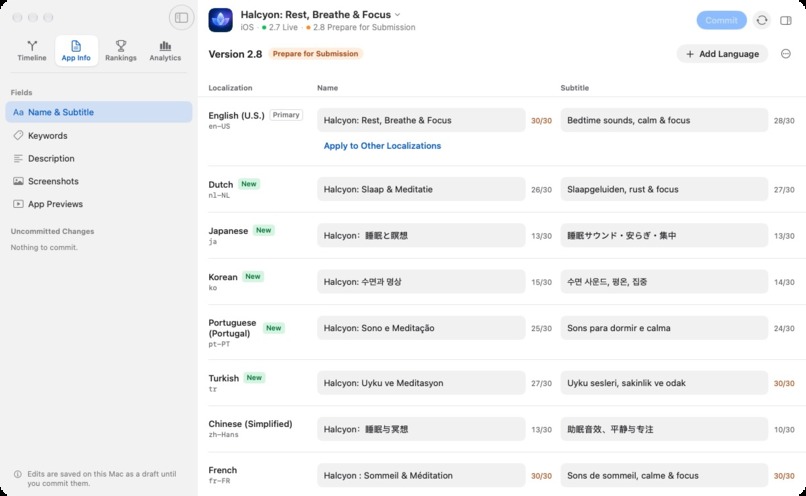This screenshot has width=806, height=496.
Task: Click the Subtitle column header
Action: coord(575,88)
